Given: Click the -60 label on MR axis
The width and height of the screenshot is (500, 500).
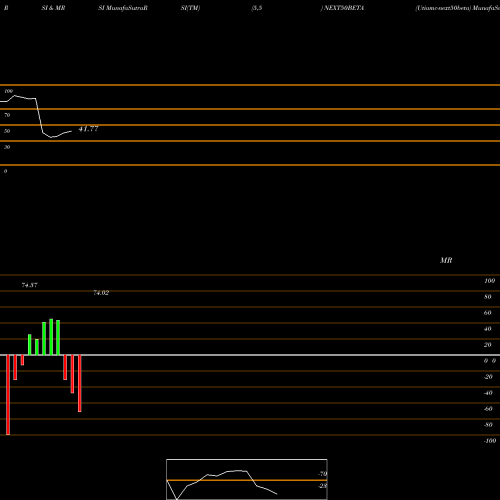Looking at the screenshot, I should [488, 409].
